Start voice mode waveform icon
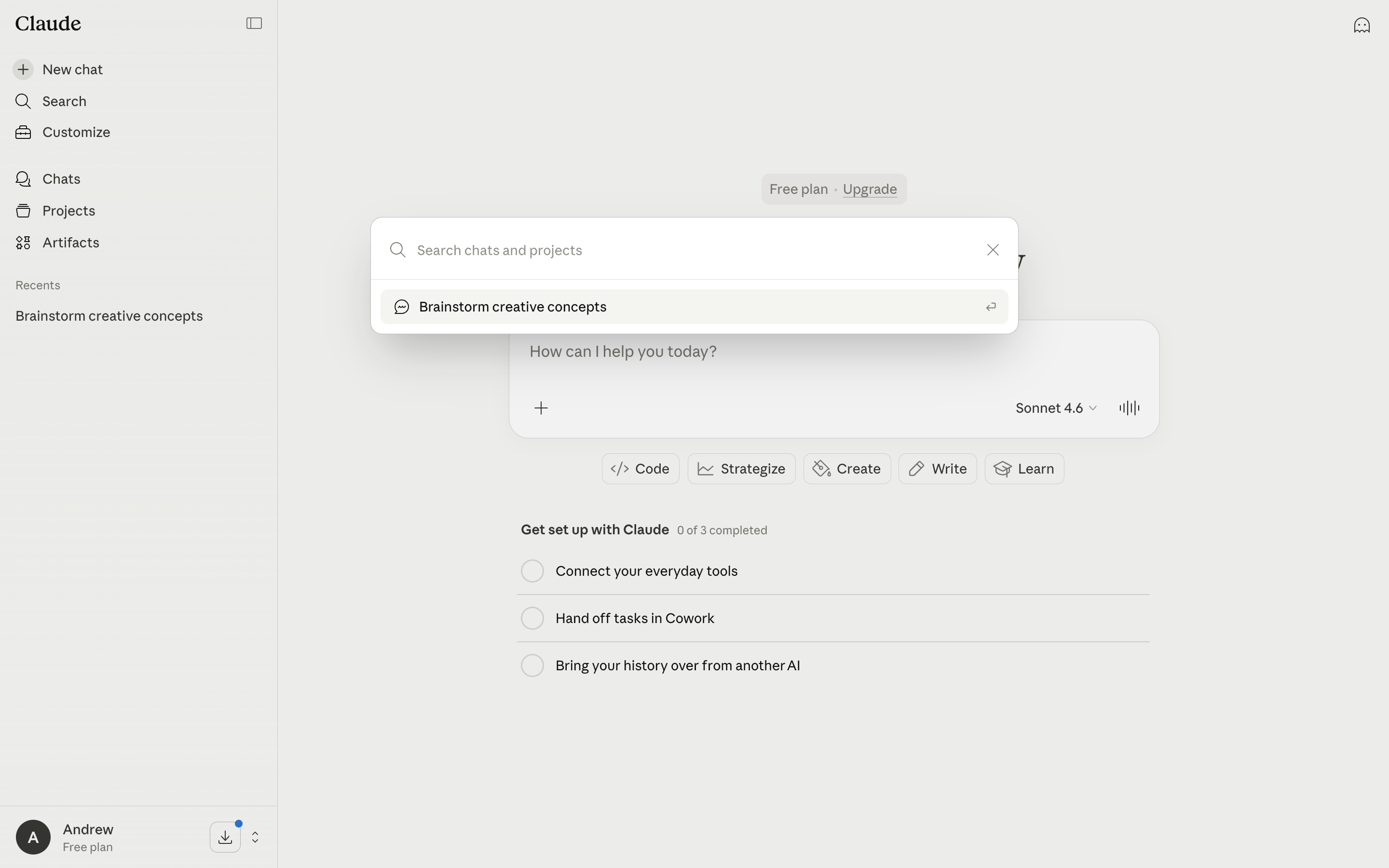 tap(1129, 408)
